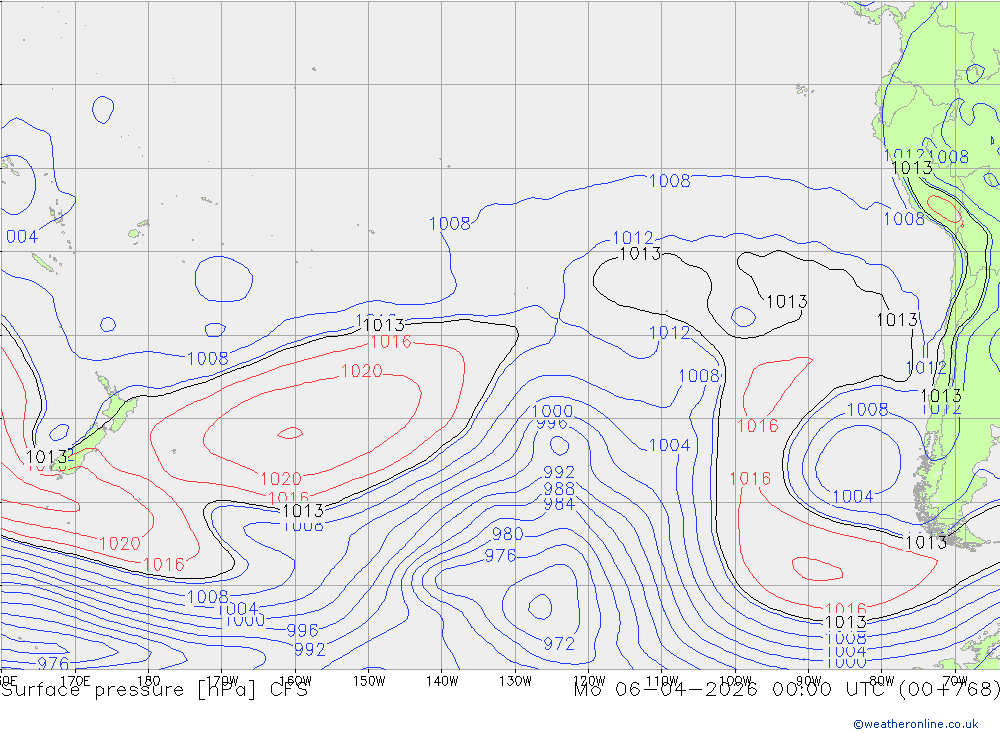Click the 170W longitude axis label
Image resolution: width=1000 pixels, height=733 pixels.
(222, 681)
